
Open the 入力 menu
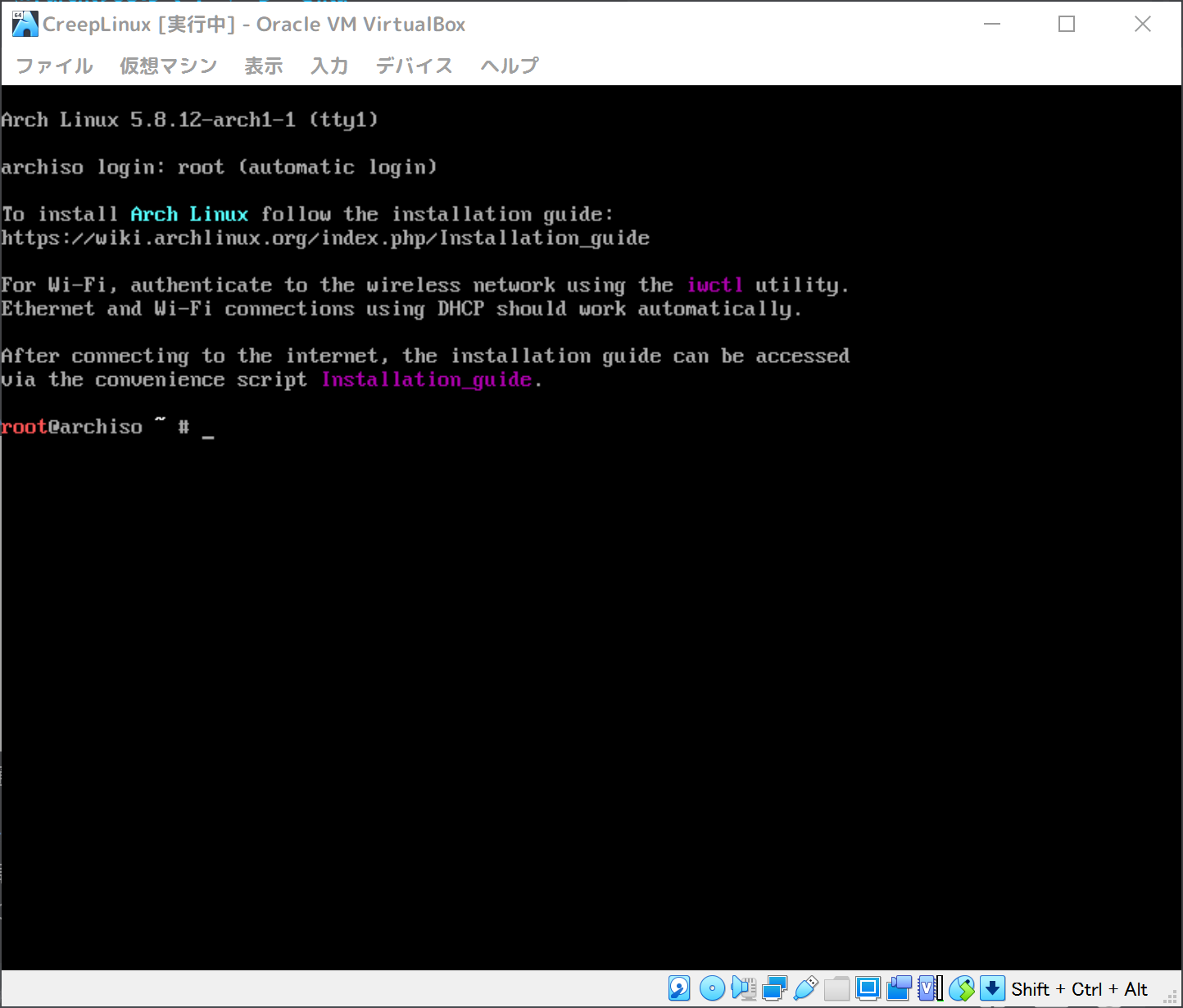pos(329,66)
